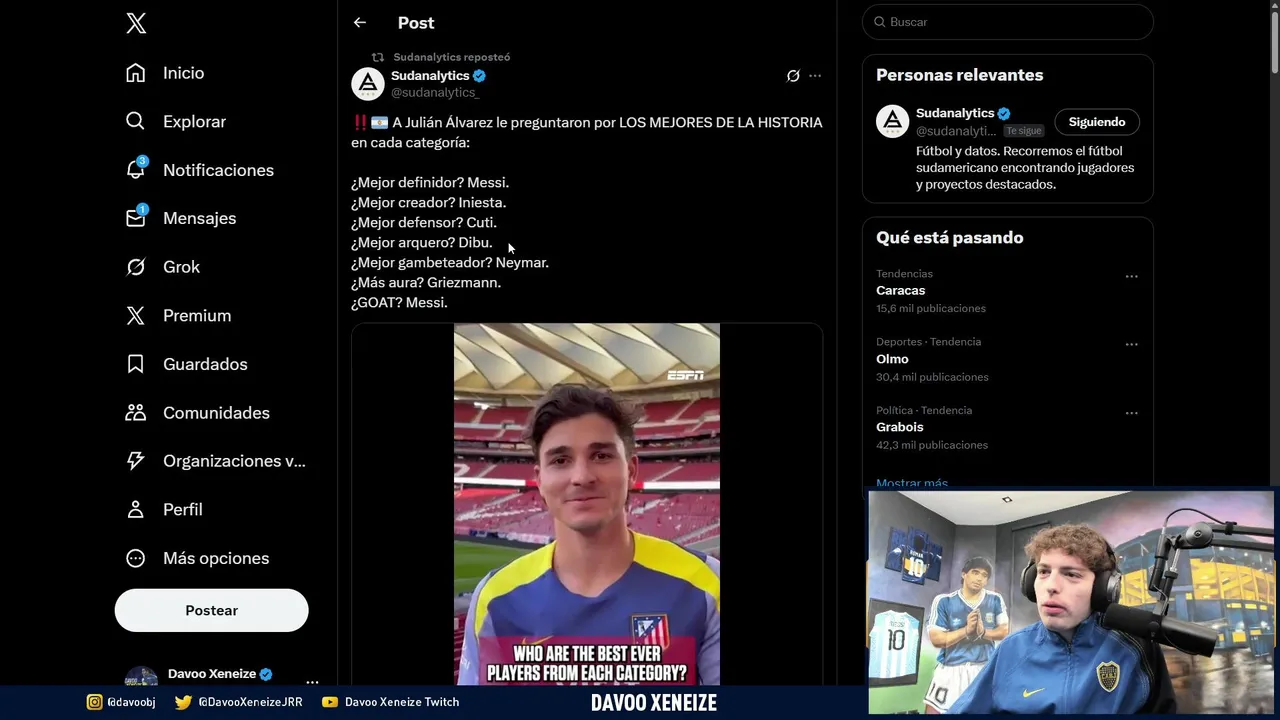Click the repost arrows icon above post
Screen dimensions: 1280x720
378,57
